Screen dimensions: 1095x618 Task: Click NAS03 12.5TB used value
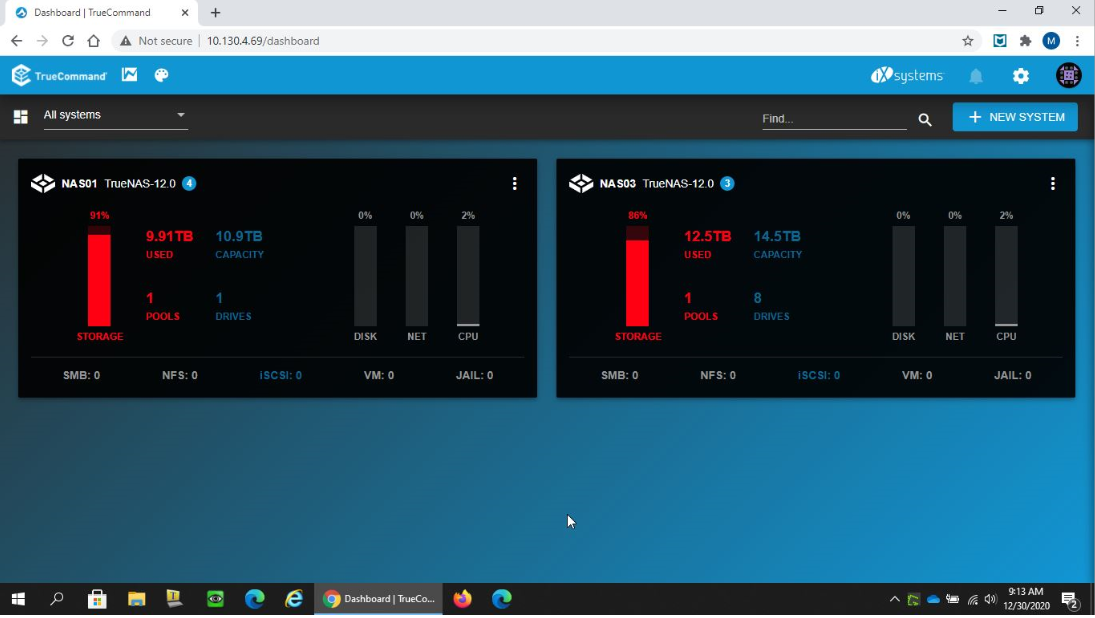707,237
